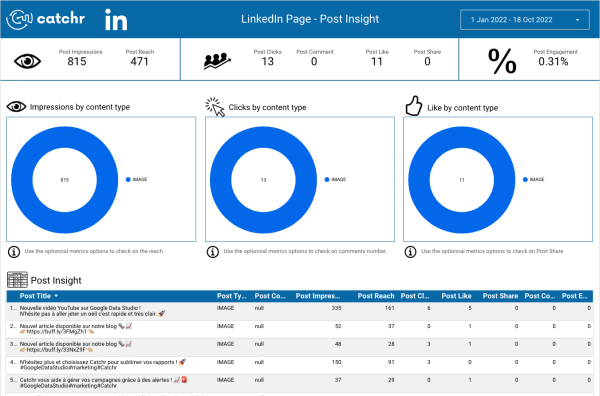Click the 'Impressions by content type' heading

coord(80,107)
